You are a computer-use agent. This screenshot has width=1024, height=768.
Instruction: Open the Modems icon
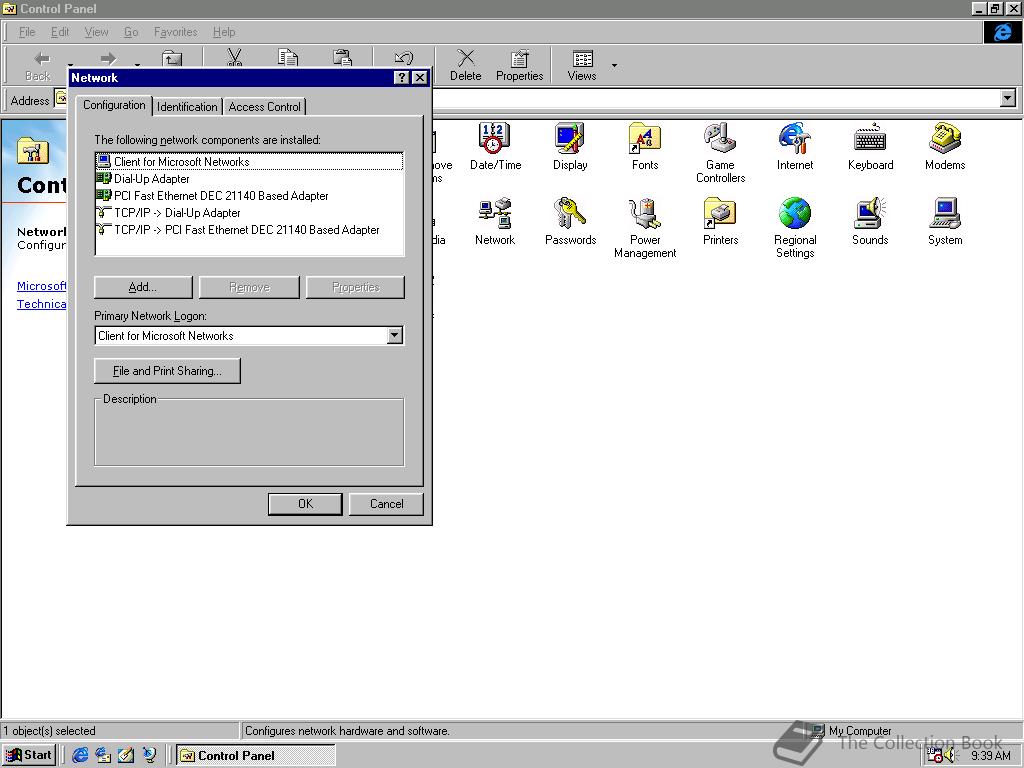[945, 146]
